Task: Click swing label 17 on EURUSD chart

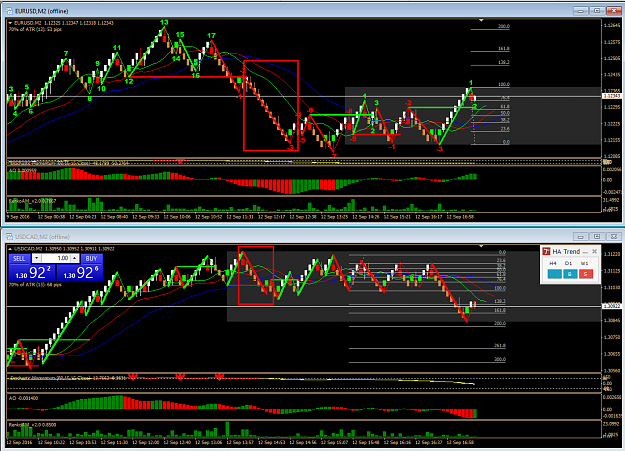Action: click(x=211, y=36)
